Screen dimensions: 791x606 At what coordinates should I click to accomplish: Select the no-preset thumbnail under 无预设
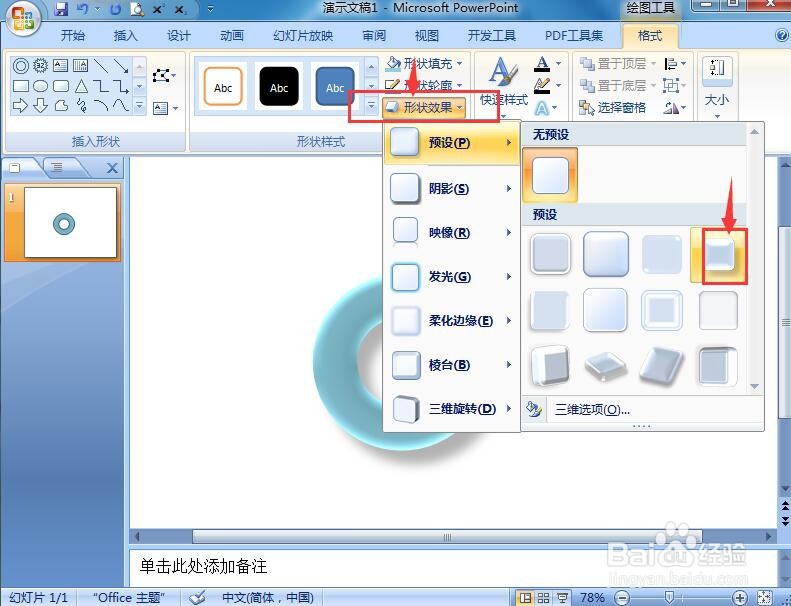tap(550, 175)
